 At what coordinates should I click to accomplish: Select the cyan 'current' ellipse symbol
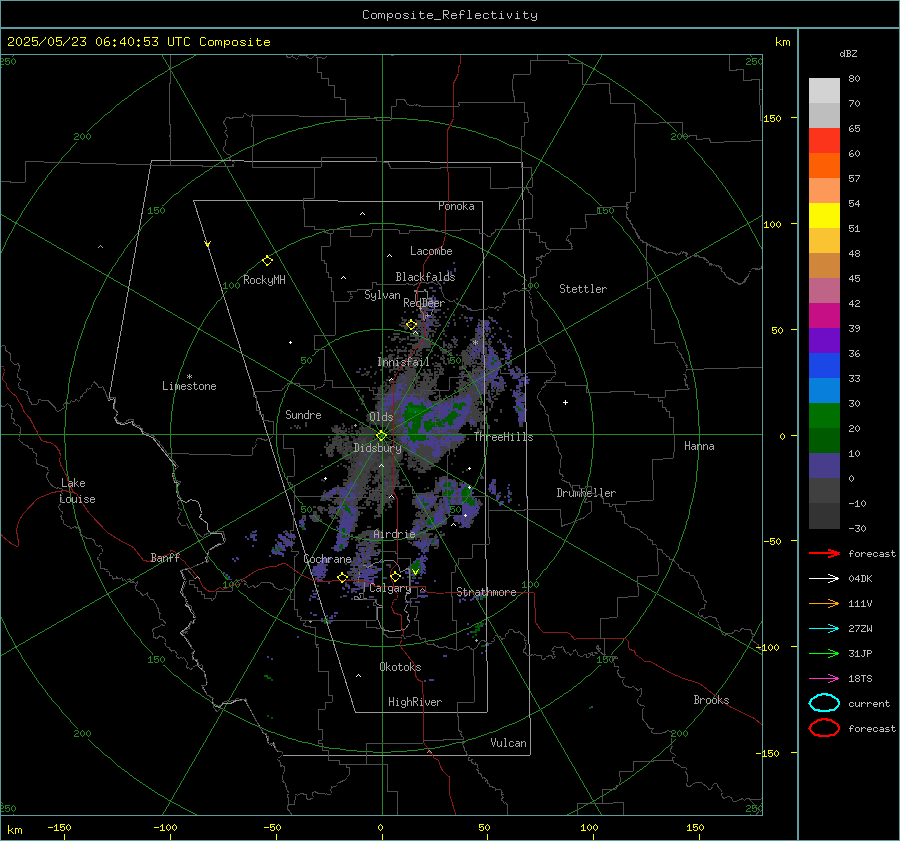[824, 703]
